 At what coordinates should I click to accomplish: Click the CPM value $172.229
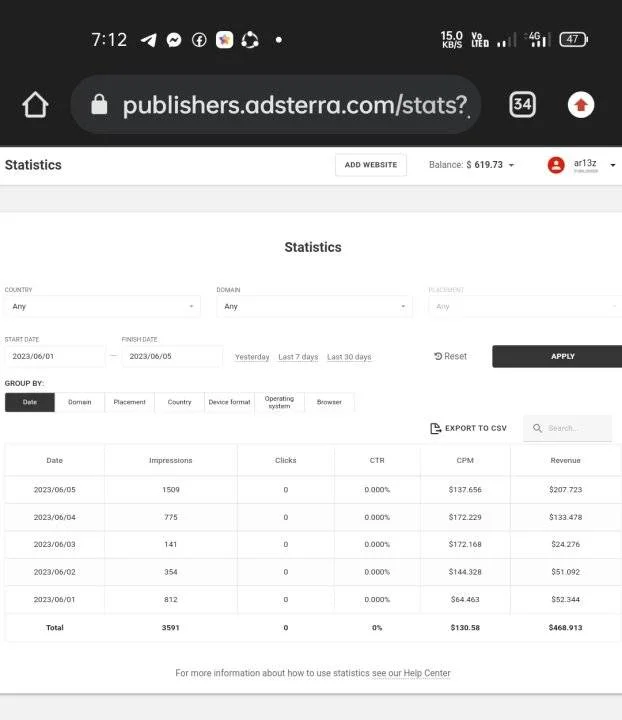tap(465, 517)
